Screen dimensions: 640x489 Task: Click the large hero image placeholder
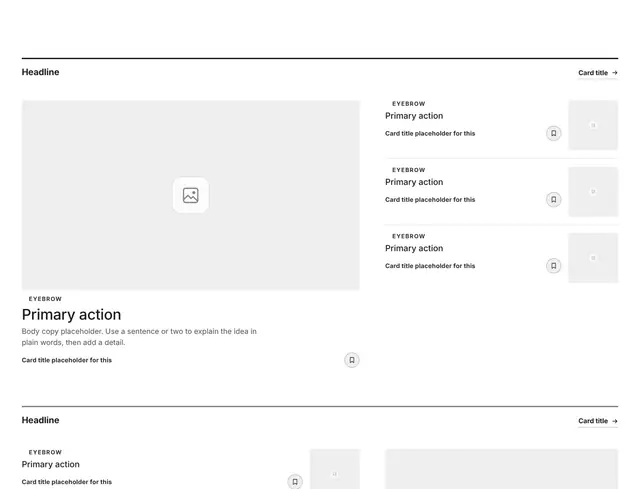191,195
